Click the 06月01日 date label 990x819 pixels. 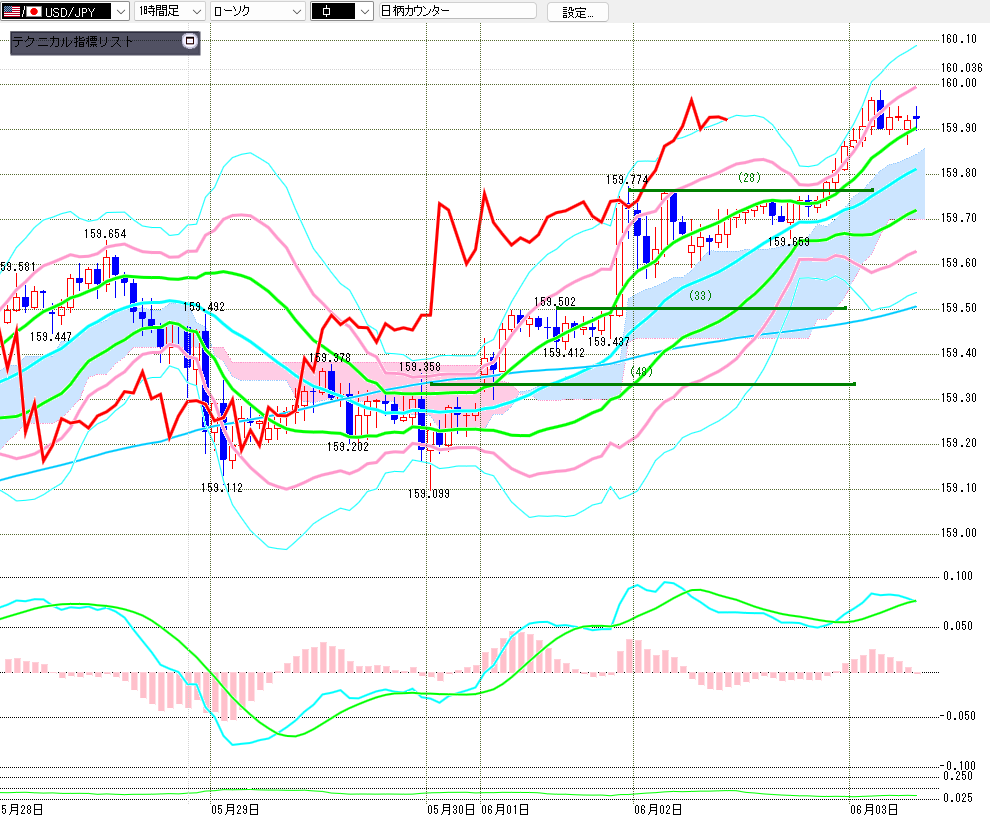[x=505, y=810]
